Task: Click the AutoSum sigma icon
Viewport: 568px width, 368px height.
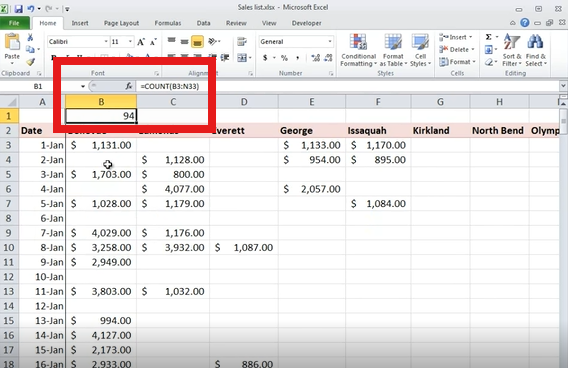Action: pyautogui.click(x=489, y=37)
